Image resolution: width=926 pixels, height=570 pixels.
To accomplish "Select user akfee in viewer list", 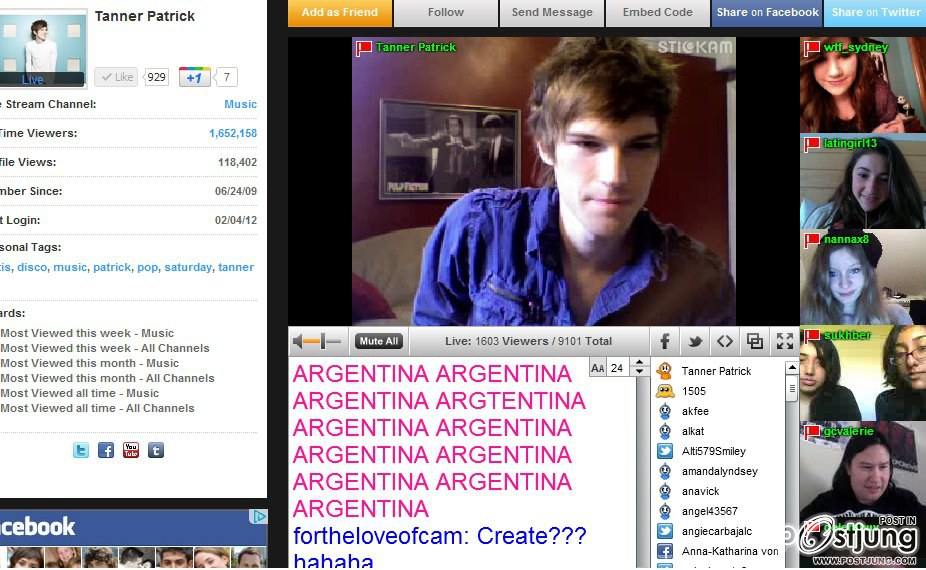I will (x=695, y=411).
